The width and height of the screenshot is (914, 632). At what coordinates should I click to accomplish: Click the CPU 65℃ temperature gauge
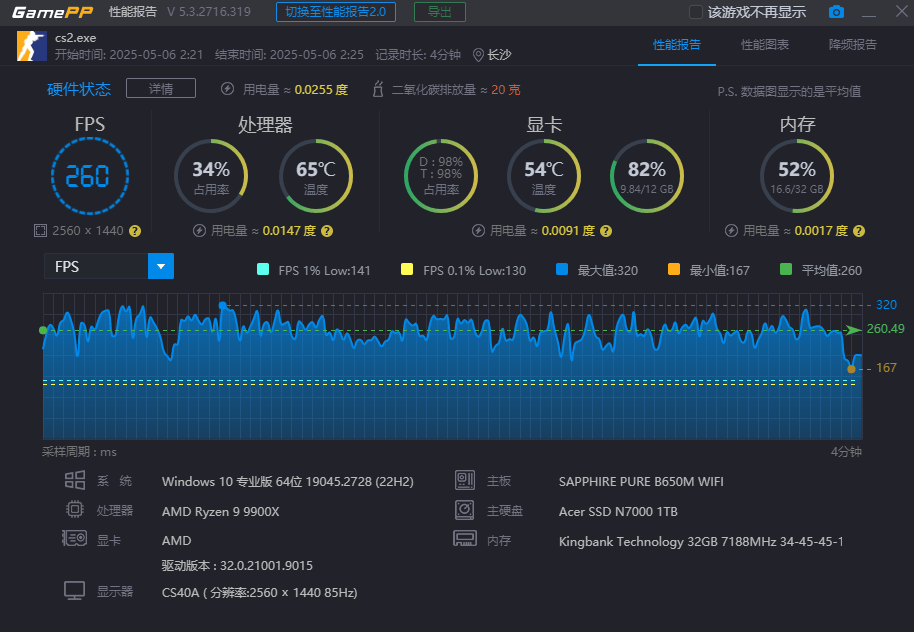point(315,175)
